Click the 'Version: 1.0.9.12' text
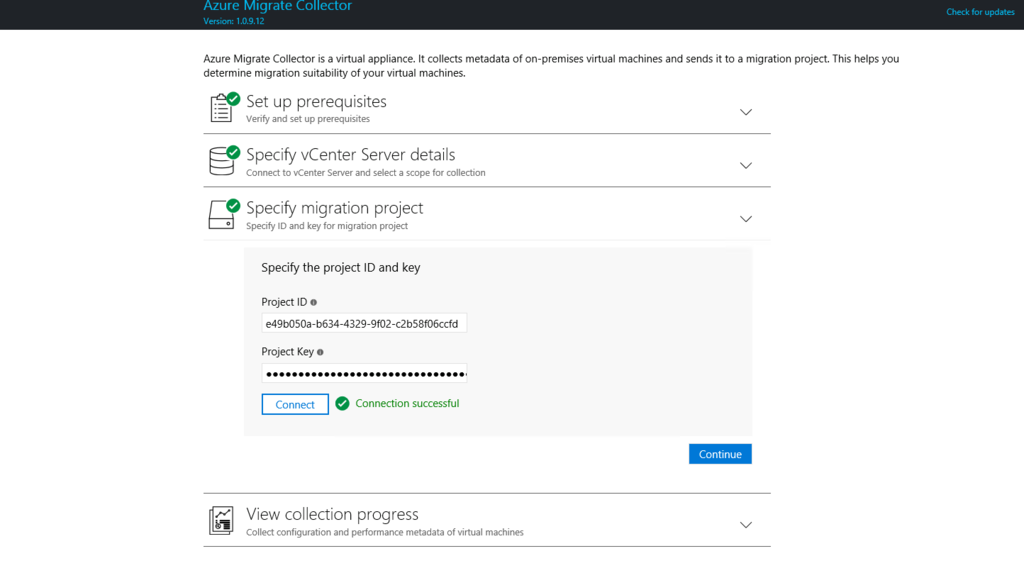This screenshot has width=1024, height=573. (x=234, y=21)
